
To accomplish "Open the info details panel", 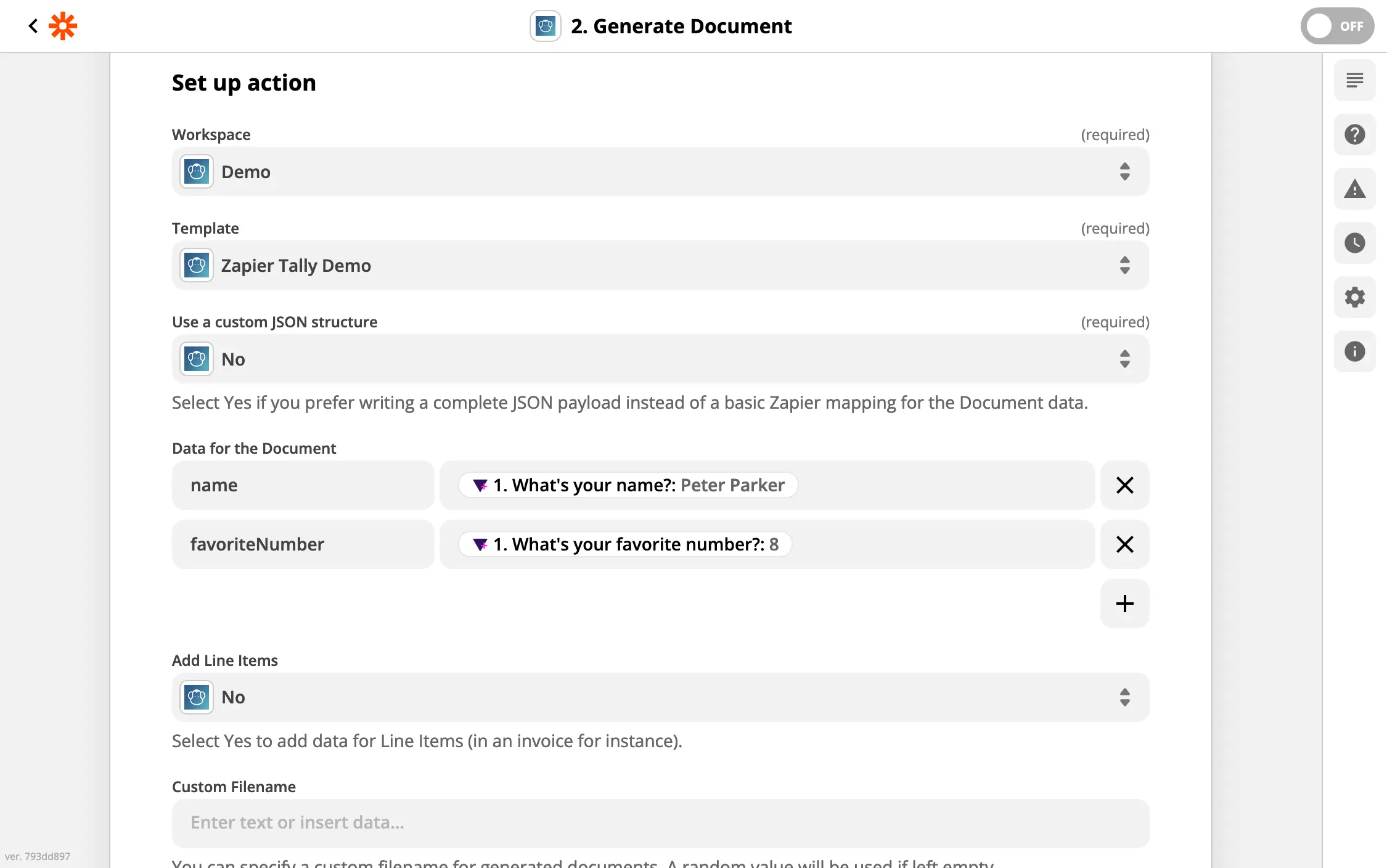I will tap(1354, 351).
